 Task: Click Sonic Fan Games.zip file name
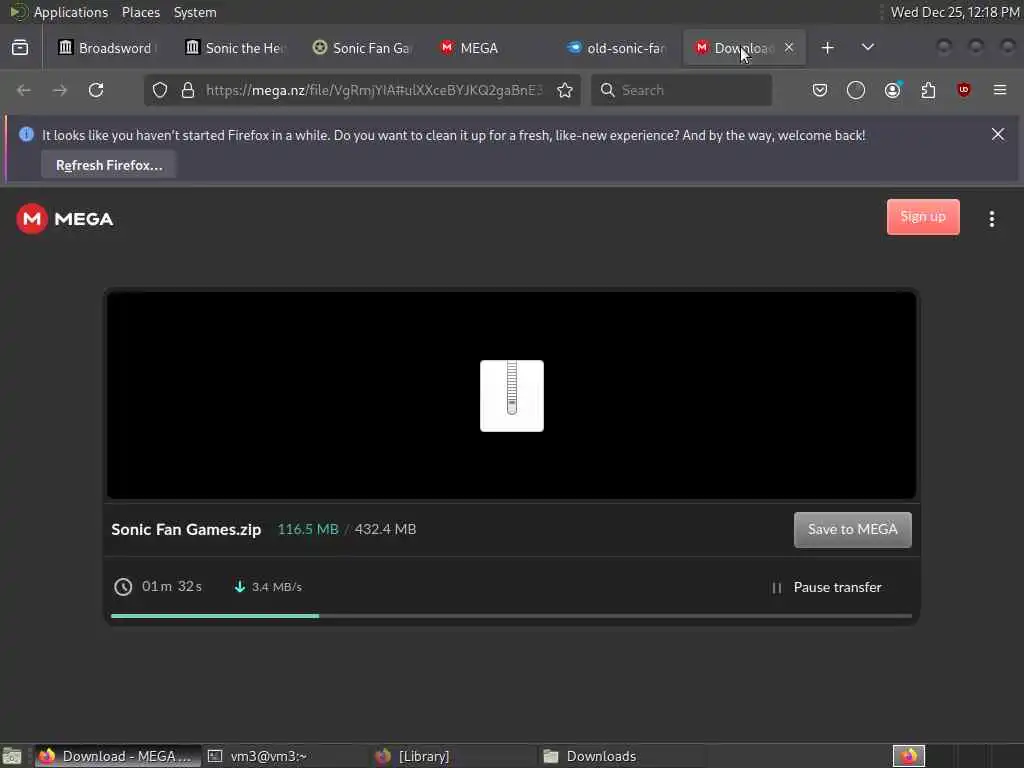[186, 529]
